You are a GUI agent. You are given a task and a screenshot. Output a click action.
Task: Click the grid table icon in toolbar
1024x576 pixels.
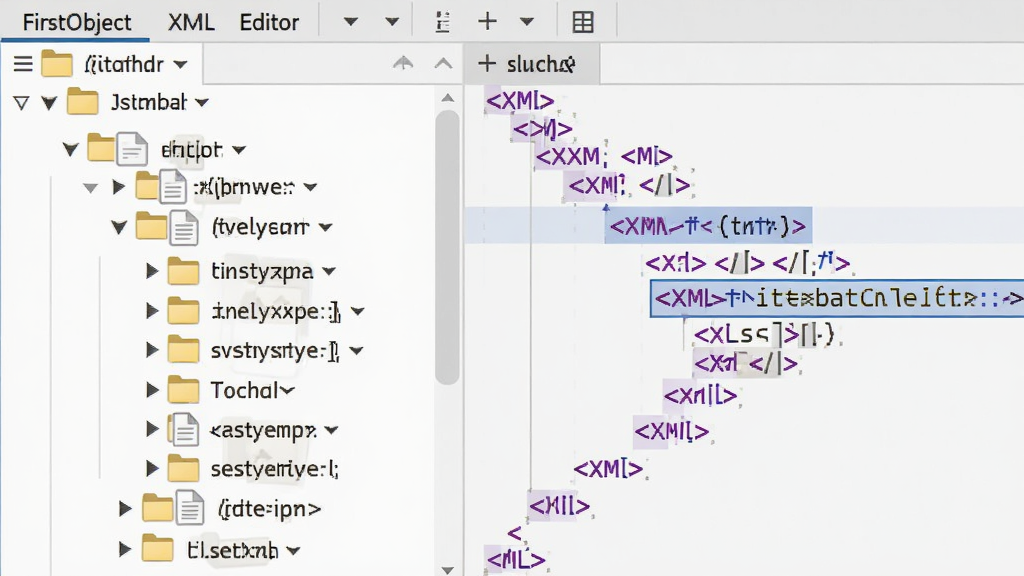click(583, 22)
